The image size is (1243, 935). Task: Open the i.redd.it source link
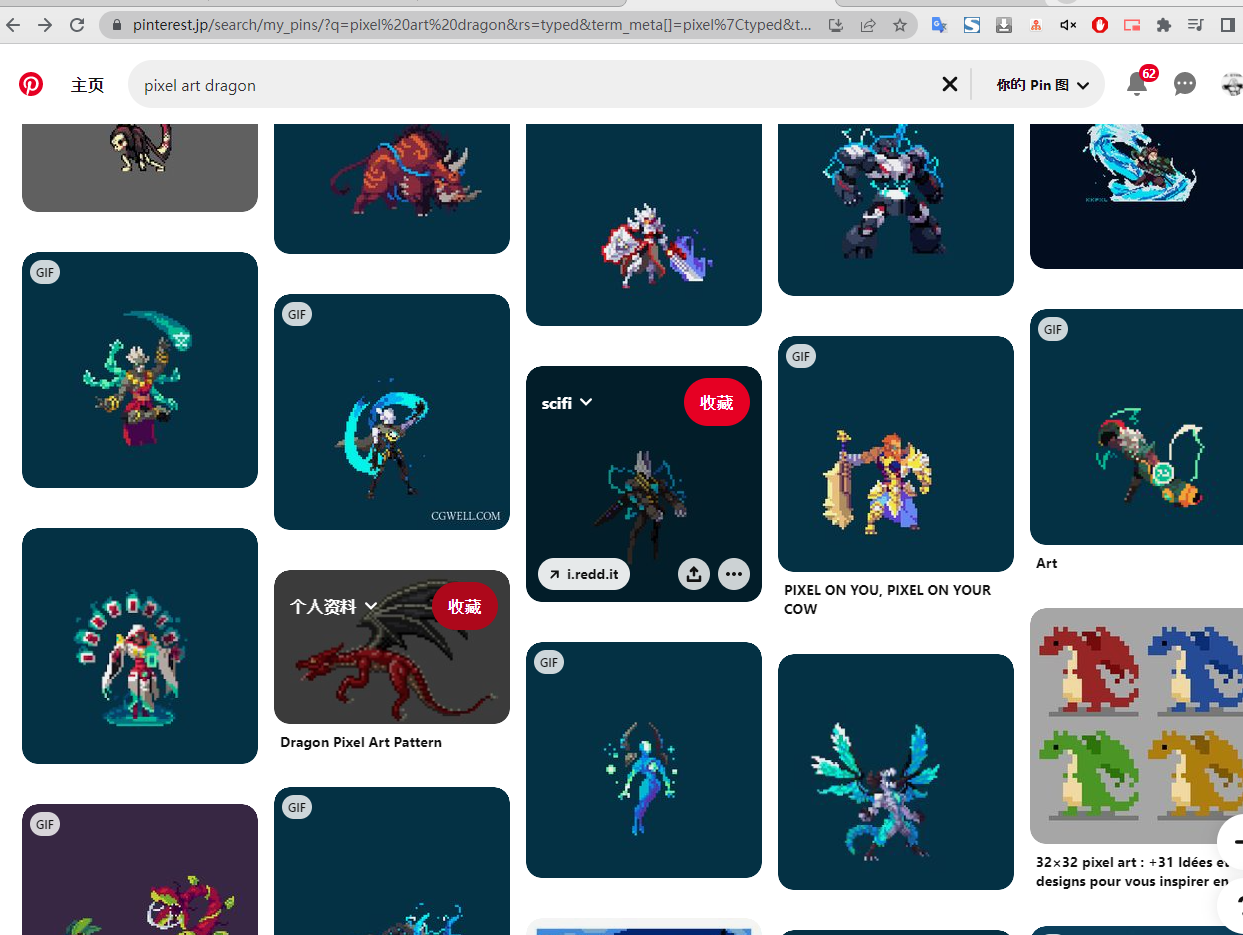(x=584, y=574)
